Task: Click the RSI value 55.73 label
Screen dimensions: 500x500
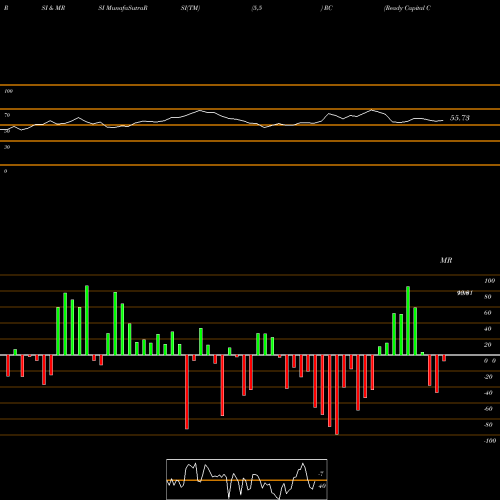Action: click(x=460, y=118)
